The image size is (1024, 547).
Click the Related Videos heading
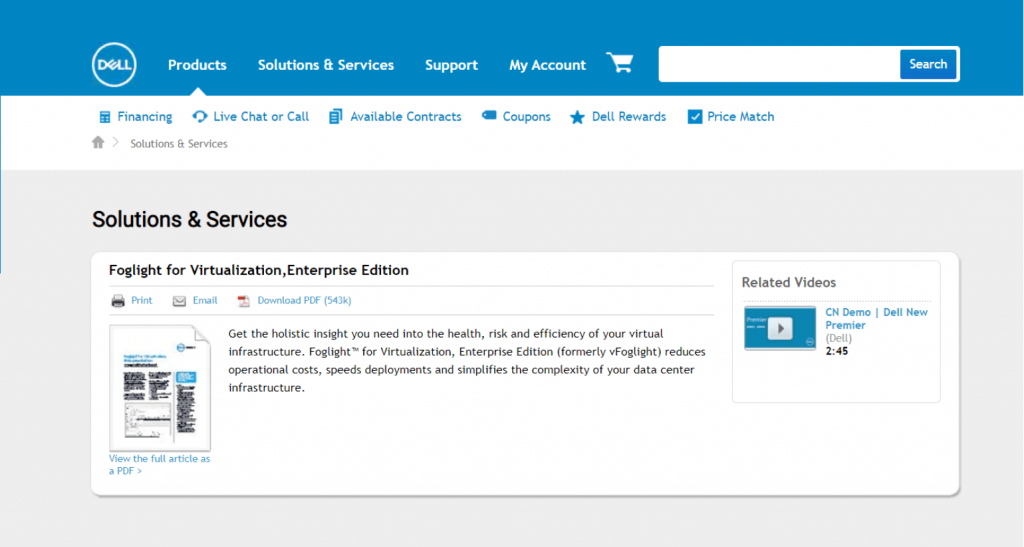(789, 283)
